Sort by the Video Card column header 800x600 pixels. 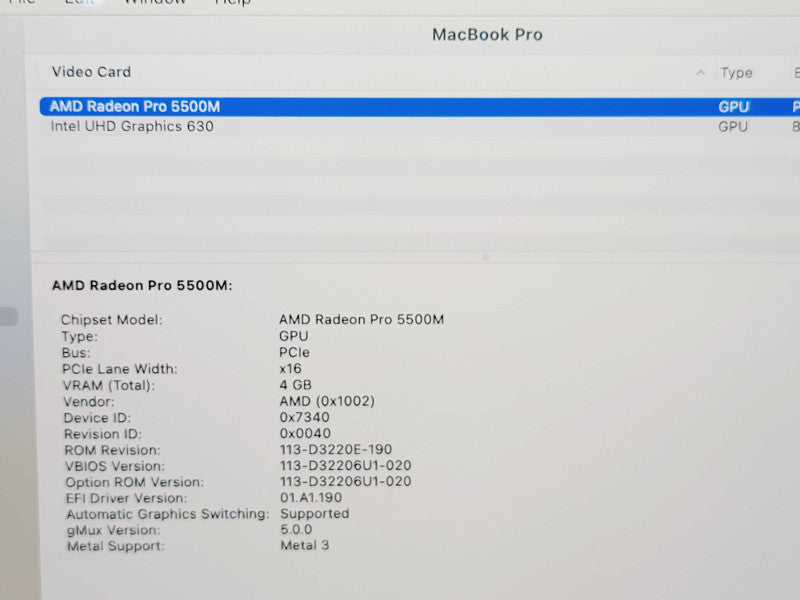(91, 72)
